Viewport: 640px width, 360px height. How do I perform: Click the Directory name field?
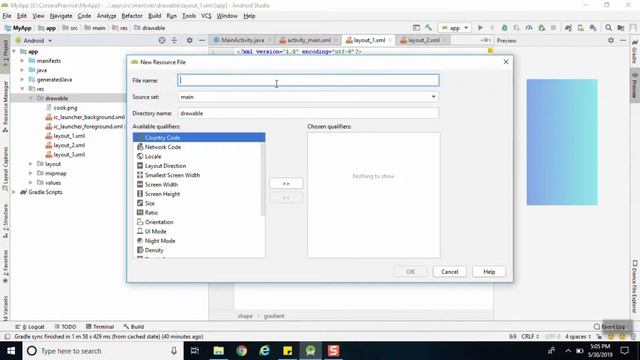point(308,113)
